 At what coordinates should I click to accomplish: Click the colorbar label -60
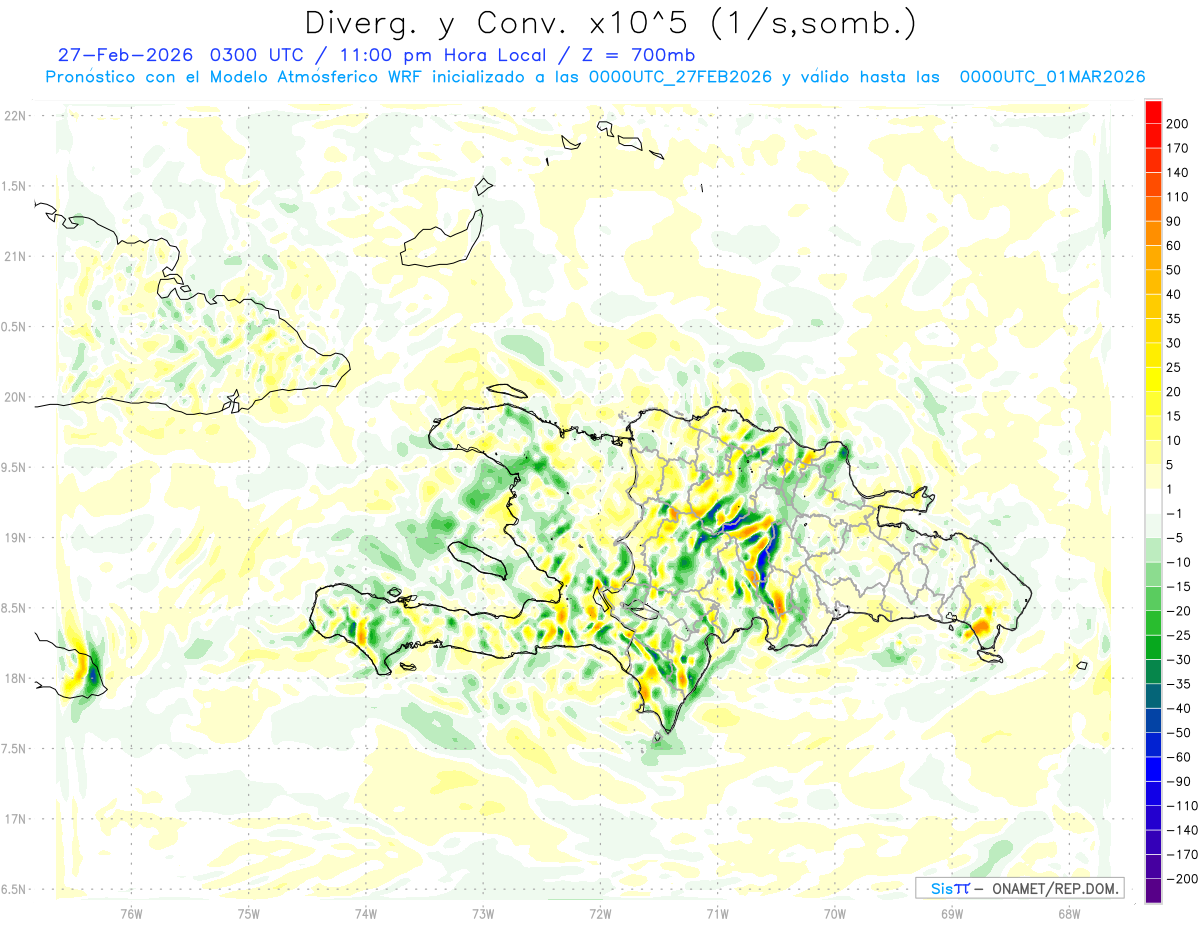tap(1178, 757)
